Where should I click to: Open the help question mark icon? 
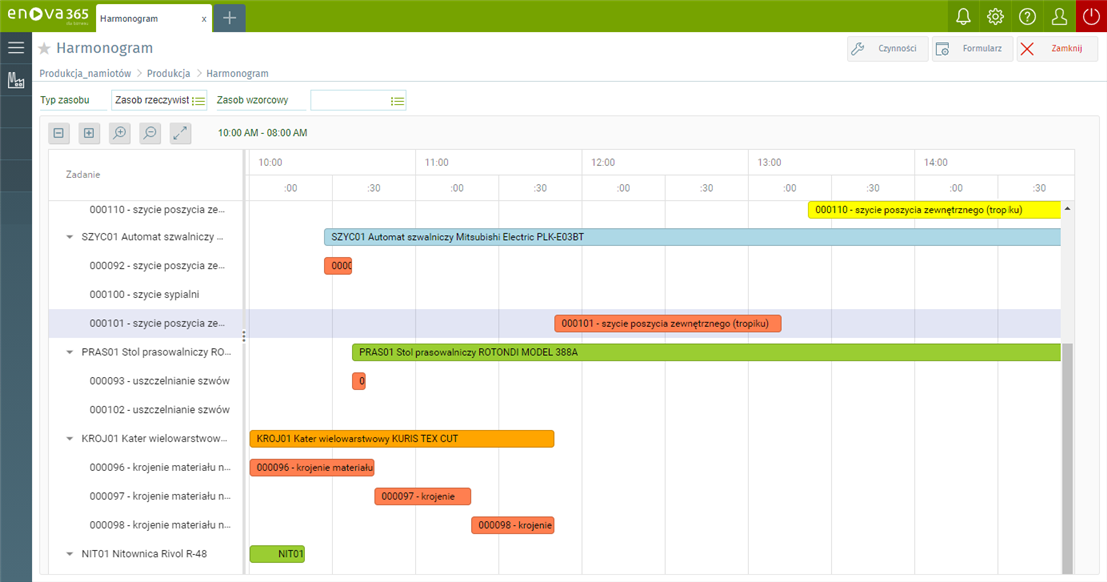coord(1027,16)
